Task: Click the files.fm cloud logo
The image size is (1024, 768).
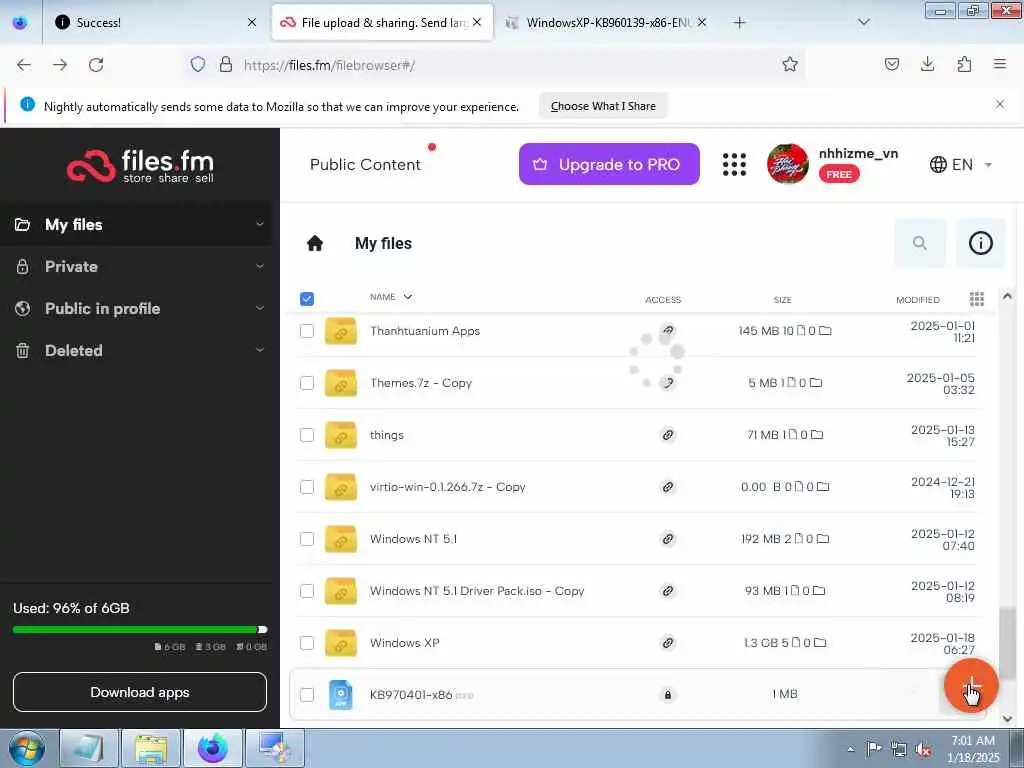Action: point(140,165)
